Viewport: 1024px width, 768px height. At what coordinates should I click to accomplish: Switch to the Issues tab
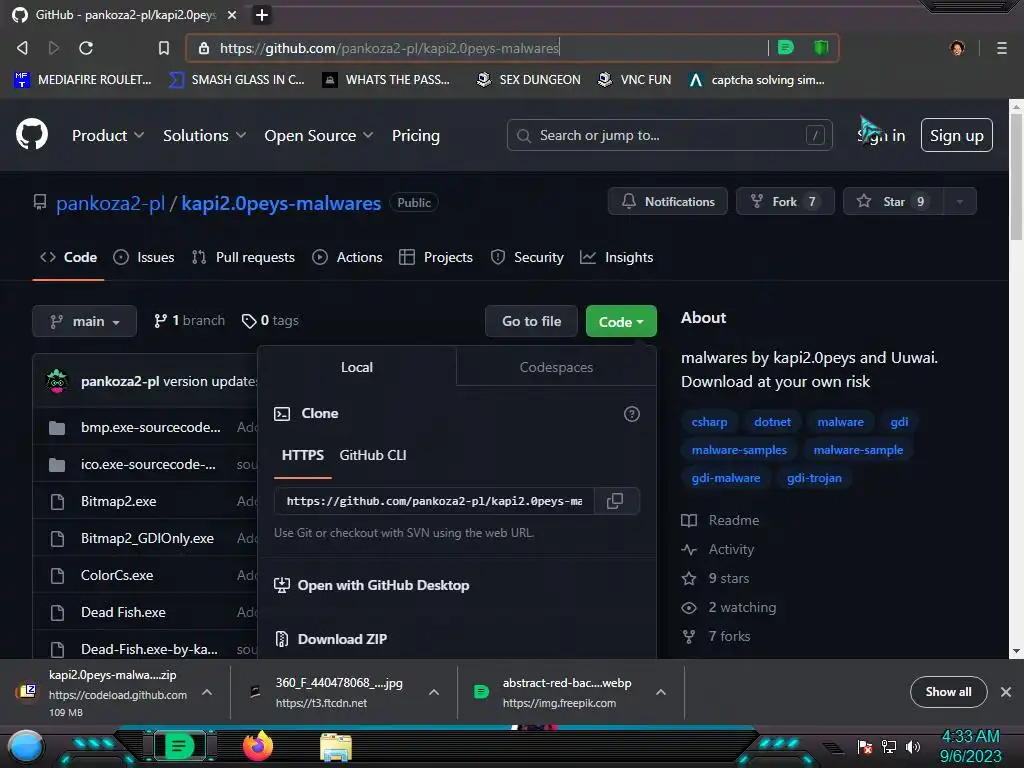click(x=144, y=257)
